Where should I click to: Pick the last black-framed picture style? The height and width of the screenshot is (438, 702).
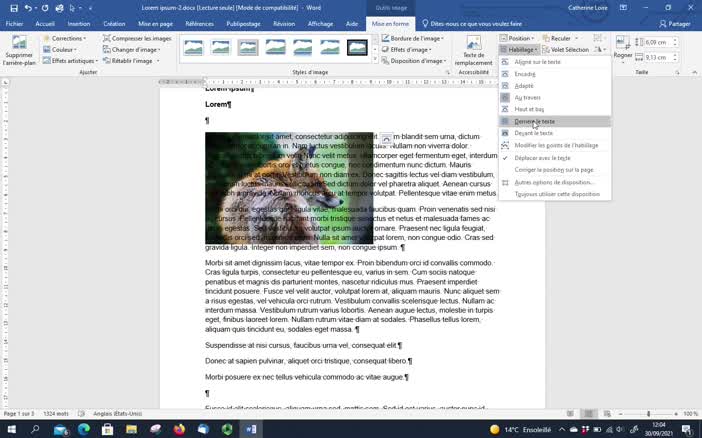[357, 48]
